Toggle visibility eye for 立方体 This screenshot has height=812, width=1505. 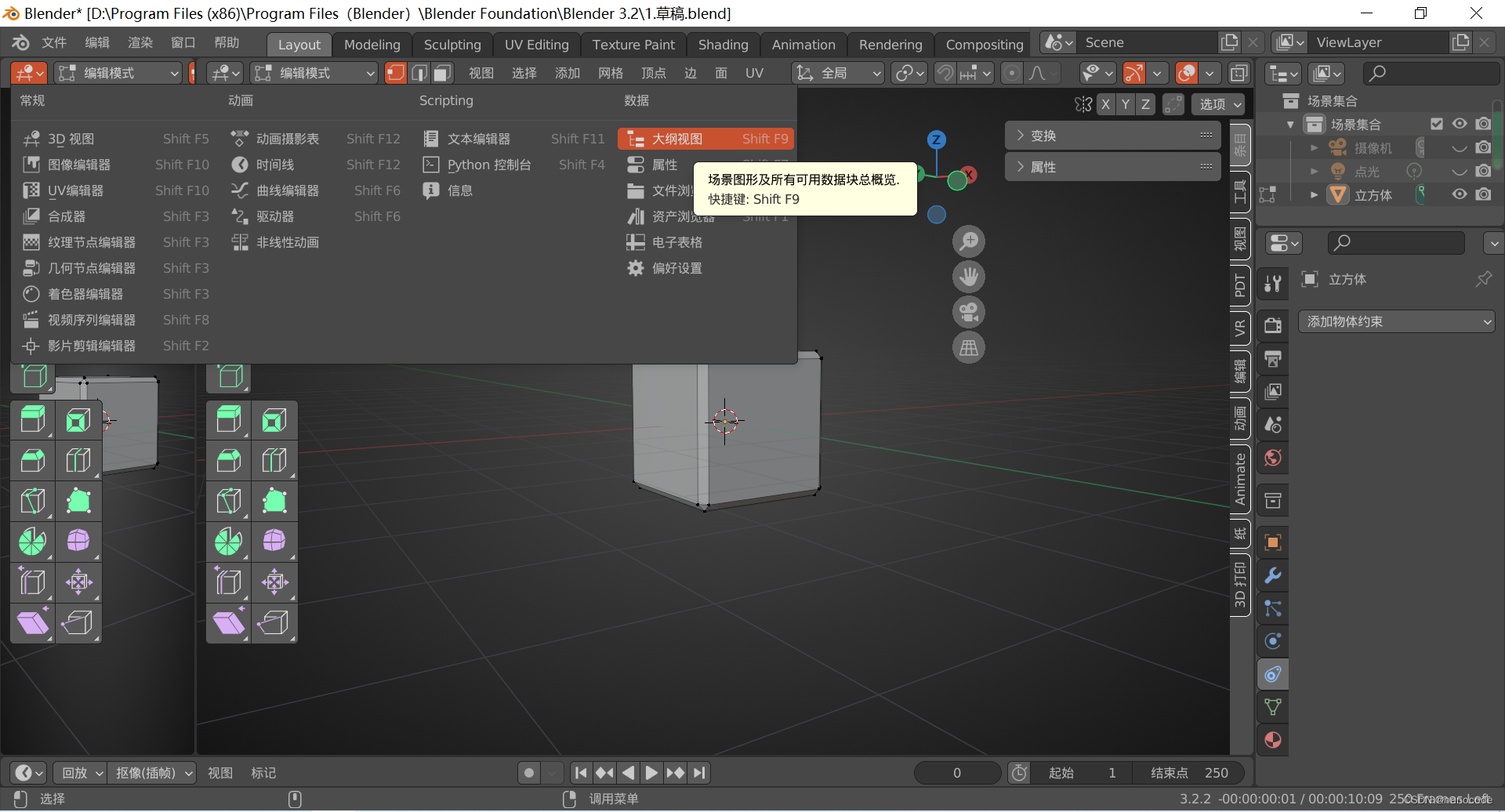point(1460,194)
